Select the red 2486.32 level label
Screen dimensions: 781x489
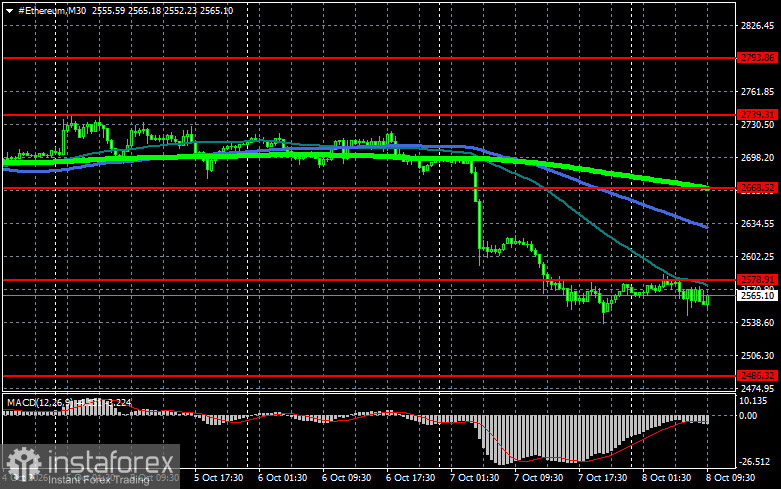757,375
